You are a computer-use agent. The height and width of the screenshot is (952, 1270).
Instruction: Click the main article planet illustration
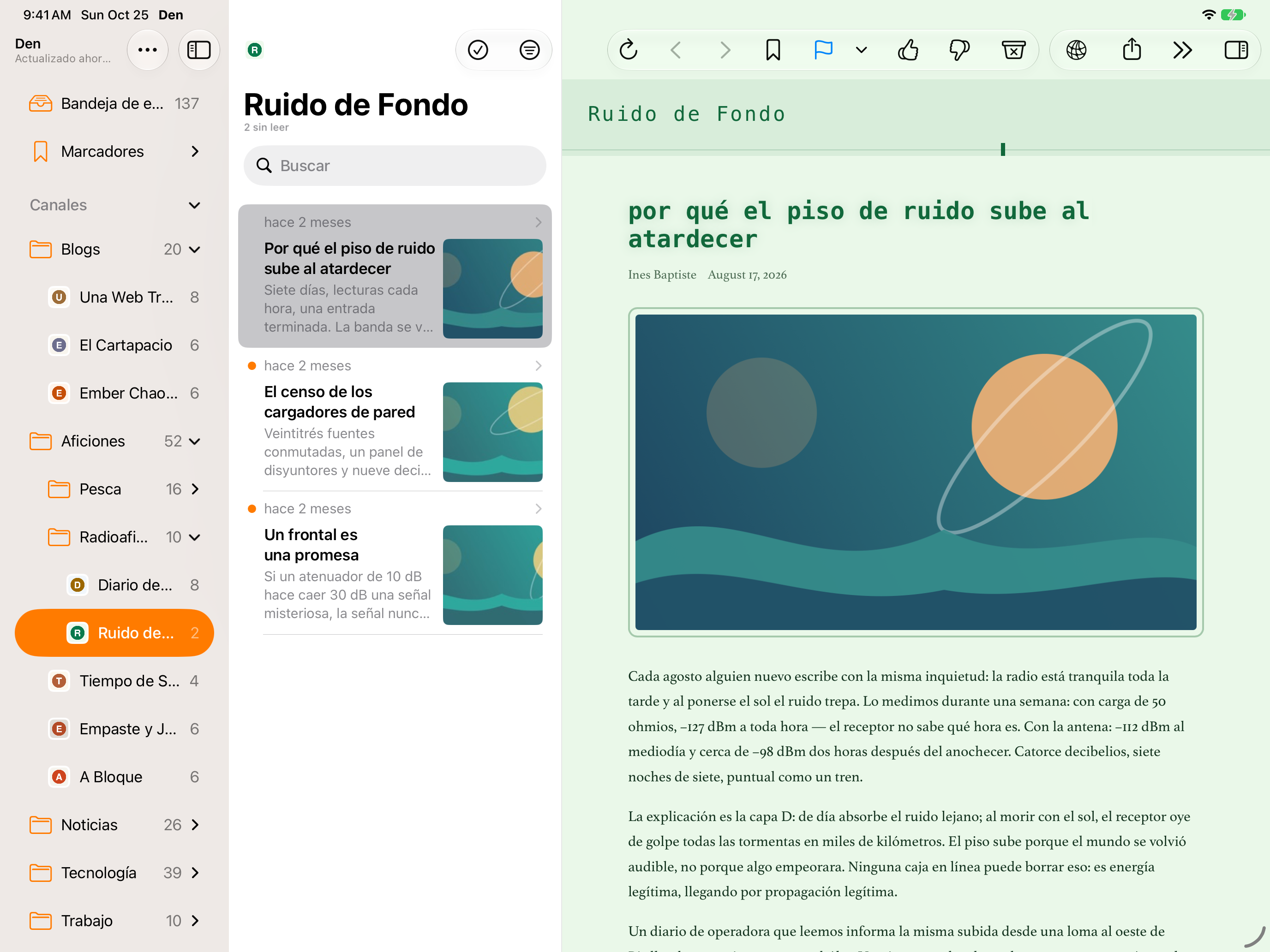(x=916, y=472)
